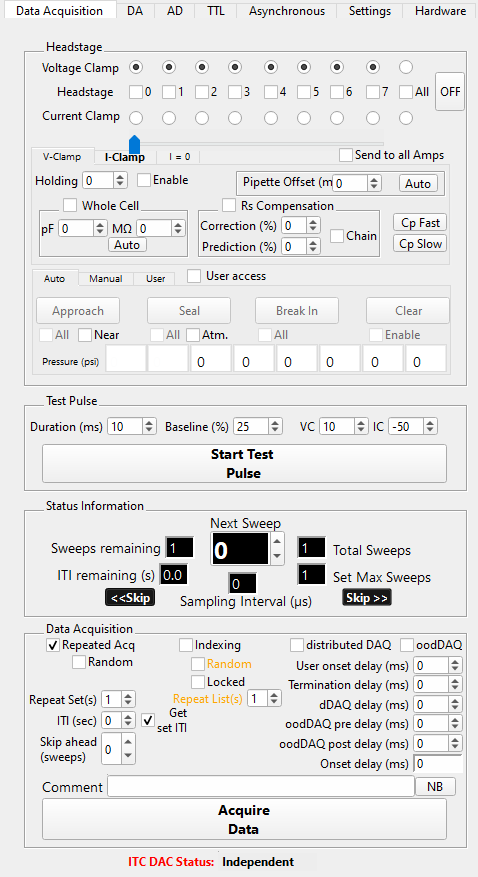Click the pF value stepper
The image size is (478, 877).
98,228
